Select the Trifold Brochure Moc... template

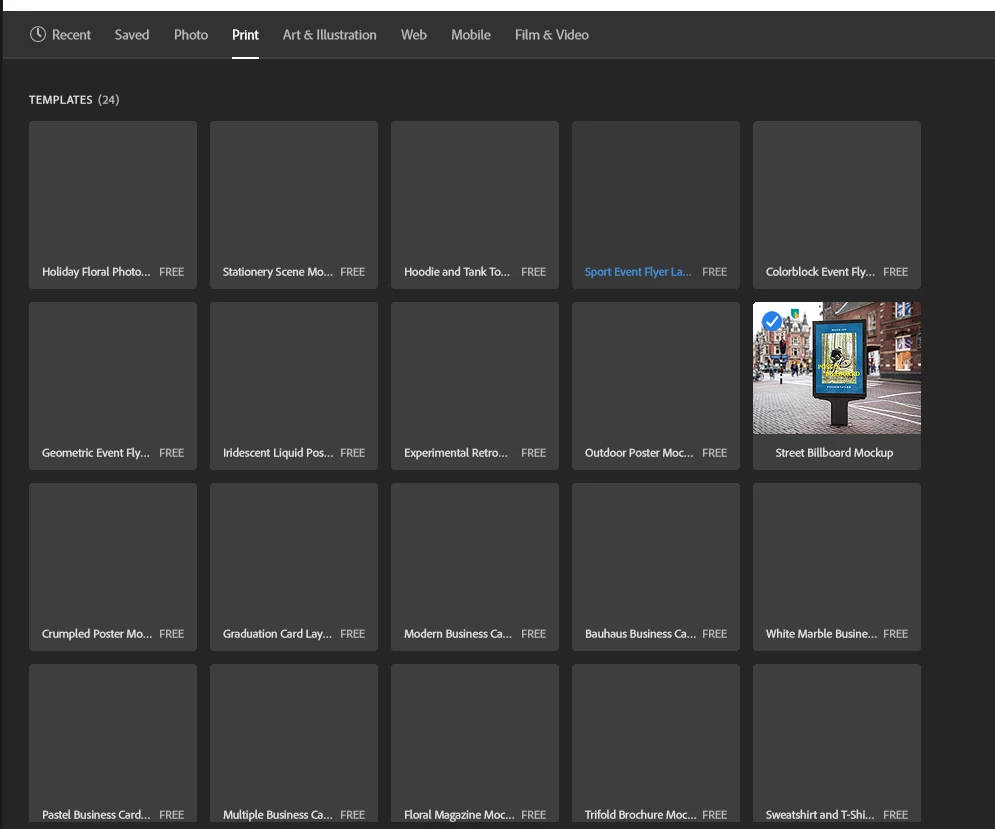click(656, 743)
